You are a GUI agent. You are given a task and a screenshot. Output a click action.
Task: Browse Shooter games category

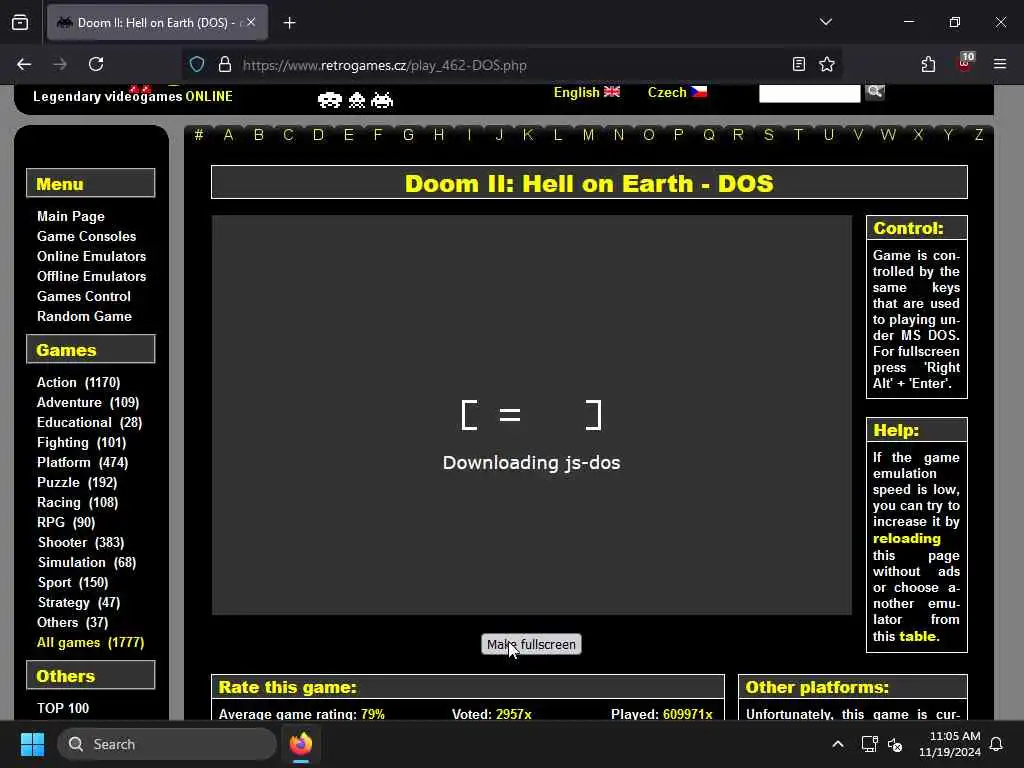pos(80,543)
